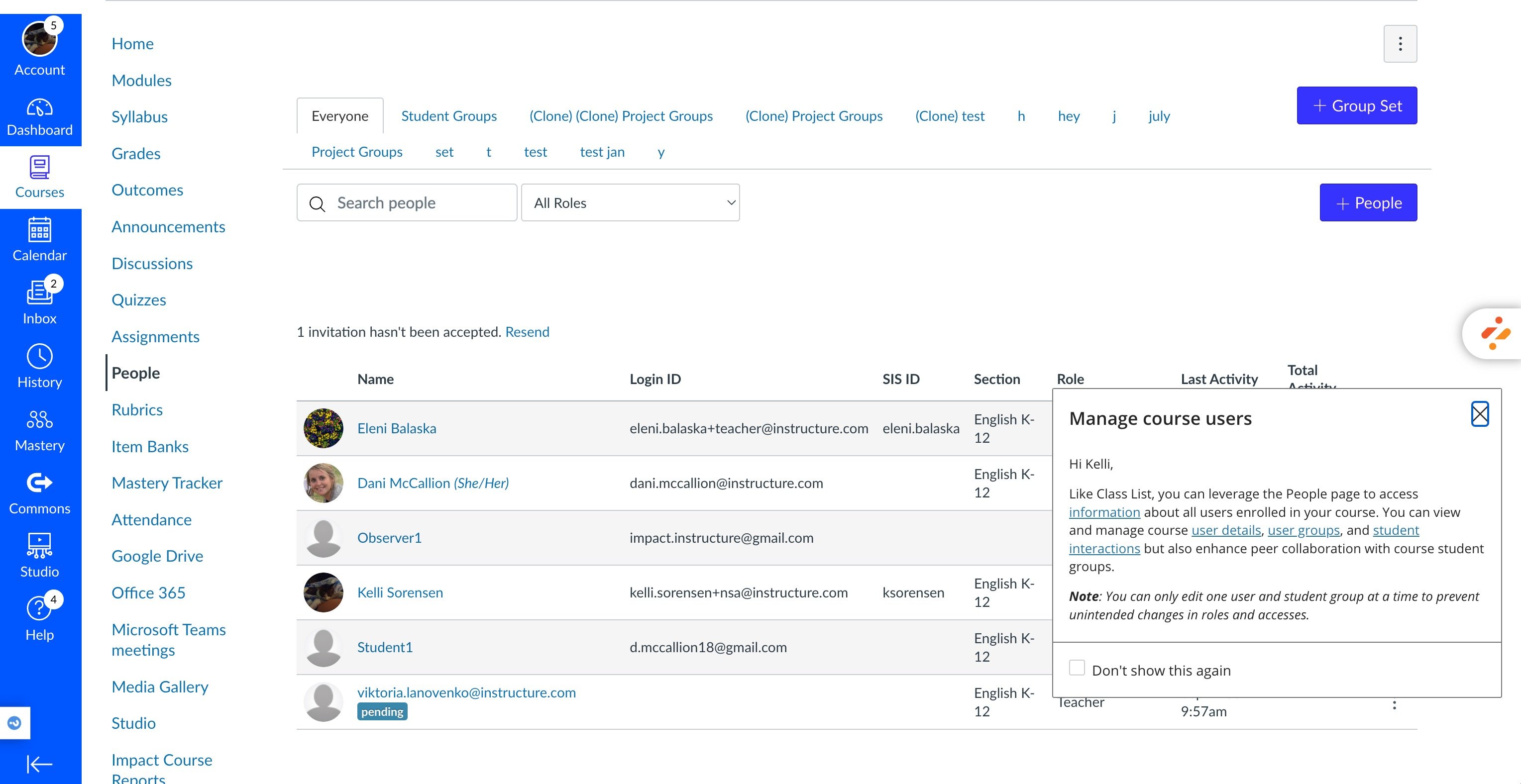Click the + Group Set button
1521x784 pixels.
click(x=1356, y=105)
